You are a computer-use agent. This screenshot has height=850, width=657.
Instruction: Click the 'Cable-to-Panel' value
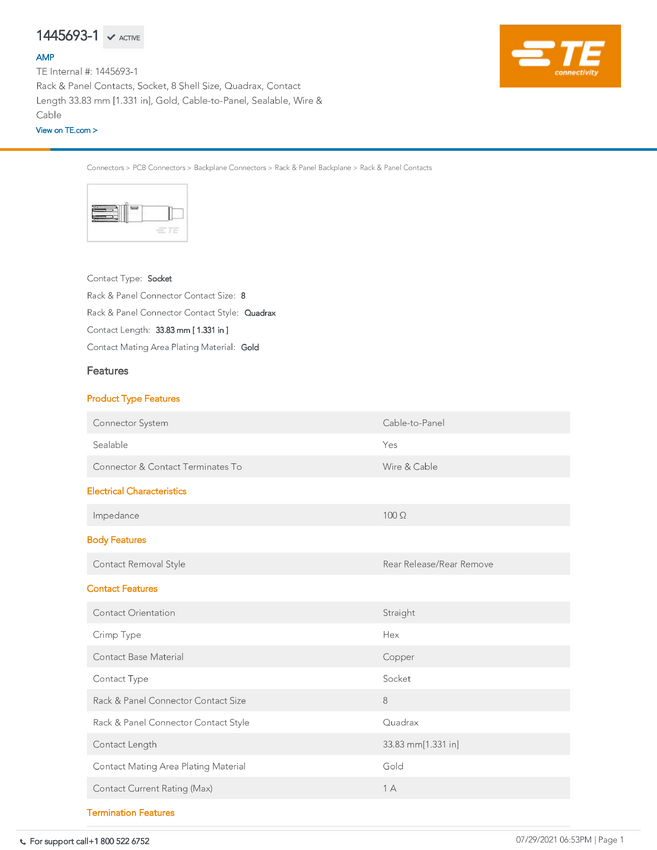point(414,423)
